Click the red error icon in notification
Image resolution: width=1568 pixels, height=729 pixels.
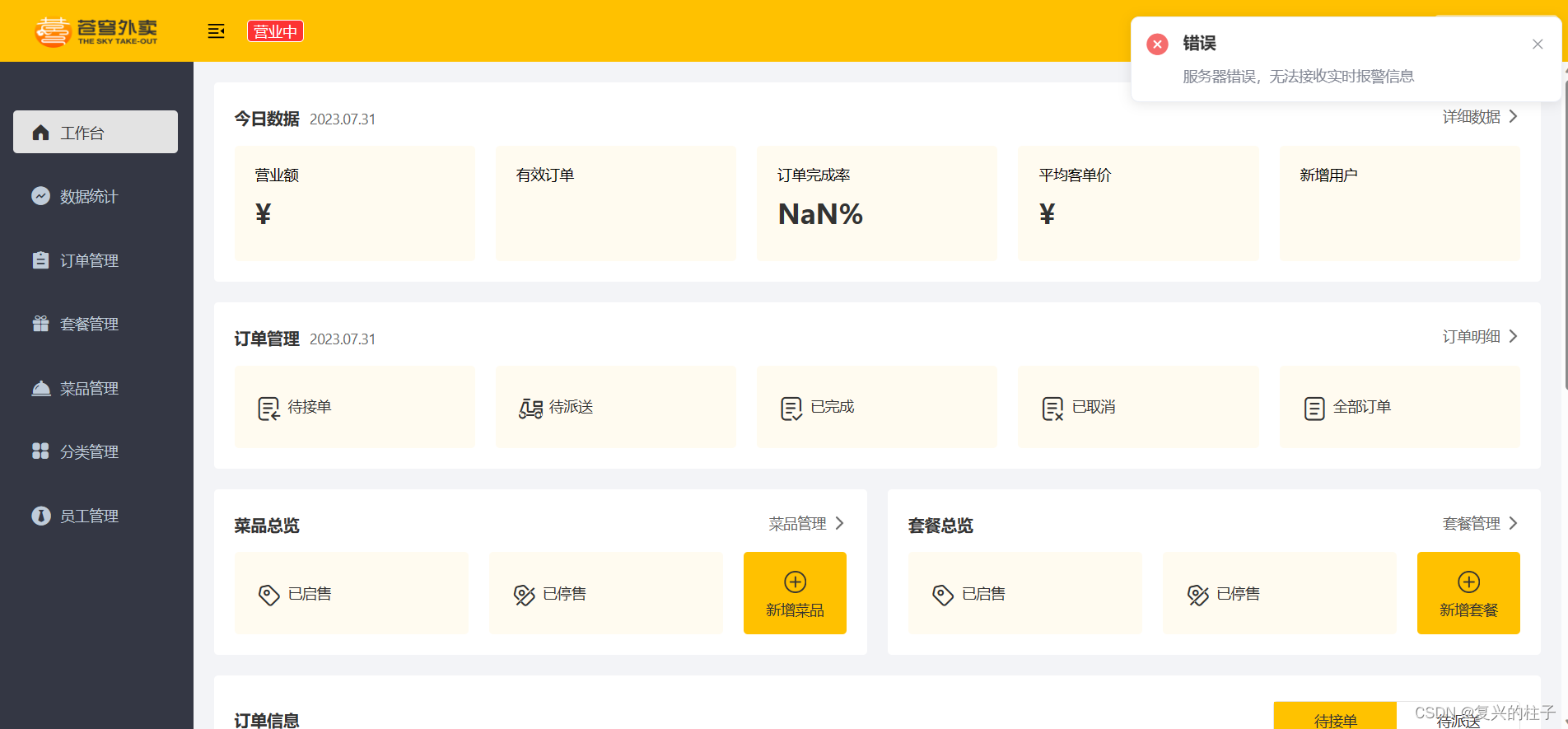pos(1157,44)
